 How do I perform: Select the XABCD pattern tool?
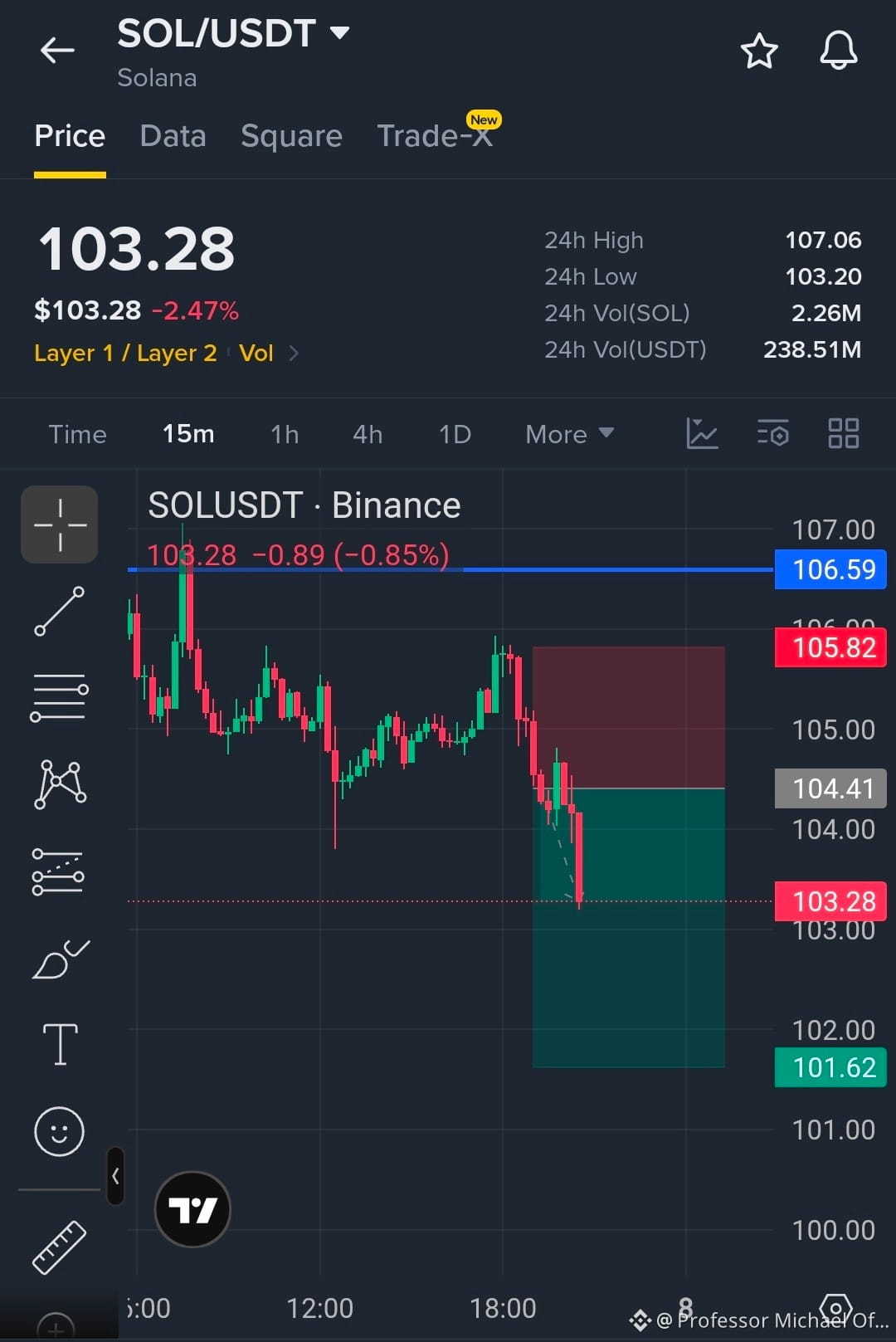(x=60, y=784)
